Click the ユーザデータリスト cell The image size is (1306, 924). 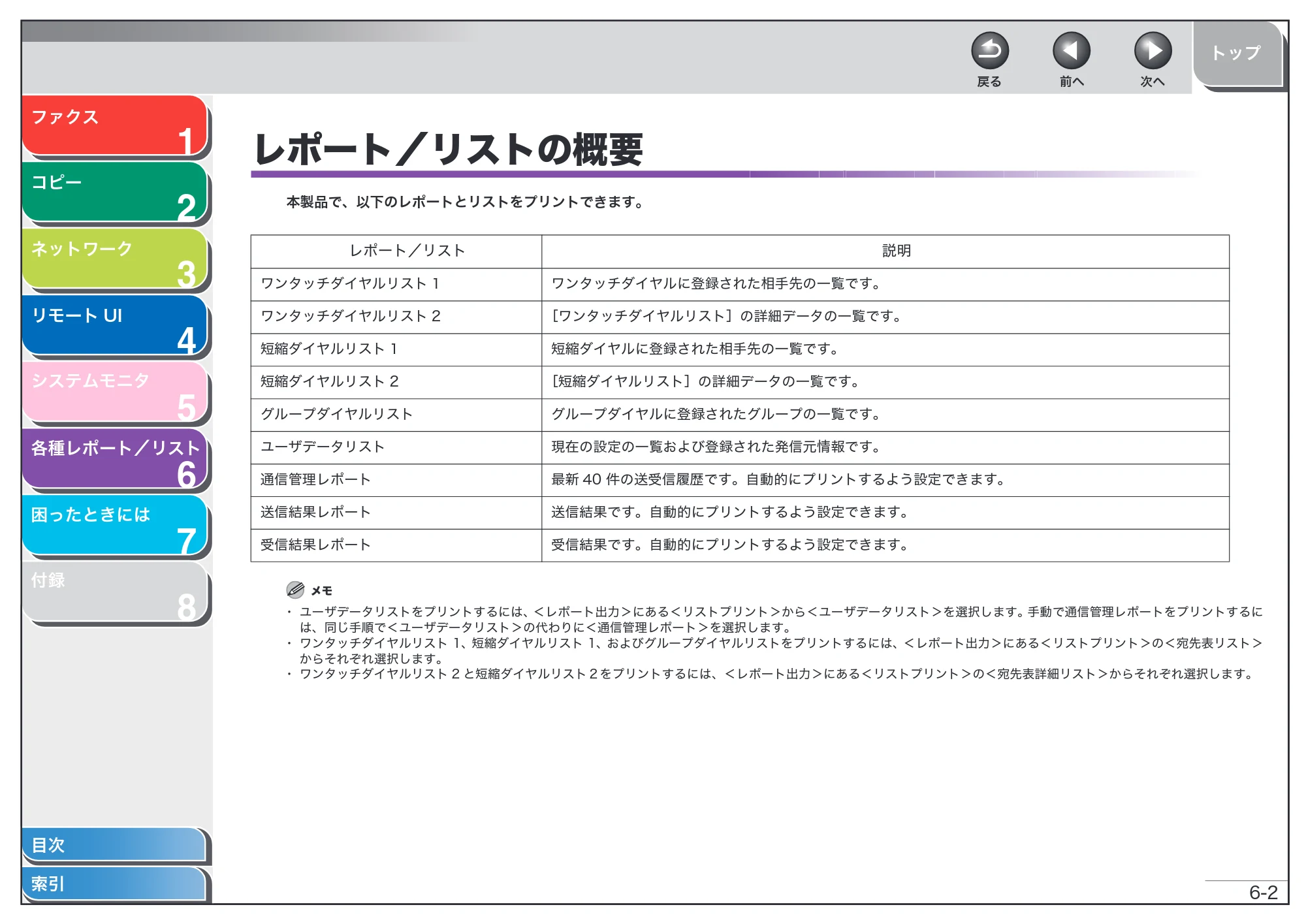[x=396, y=447]
